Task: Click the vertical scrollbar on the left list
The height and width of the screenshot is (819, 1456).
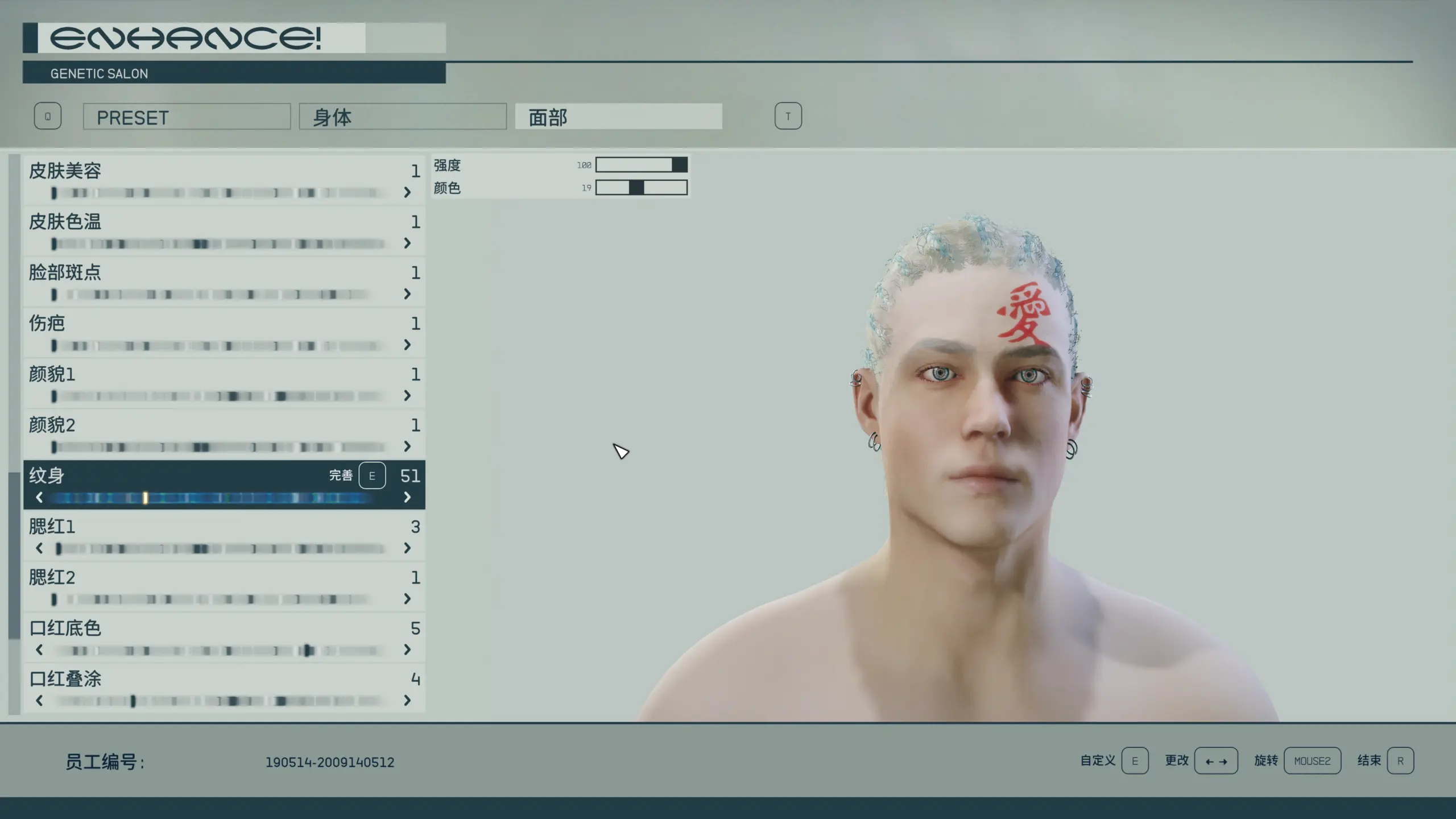Action: (x=14, y=555)
